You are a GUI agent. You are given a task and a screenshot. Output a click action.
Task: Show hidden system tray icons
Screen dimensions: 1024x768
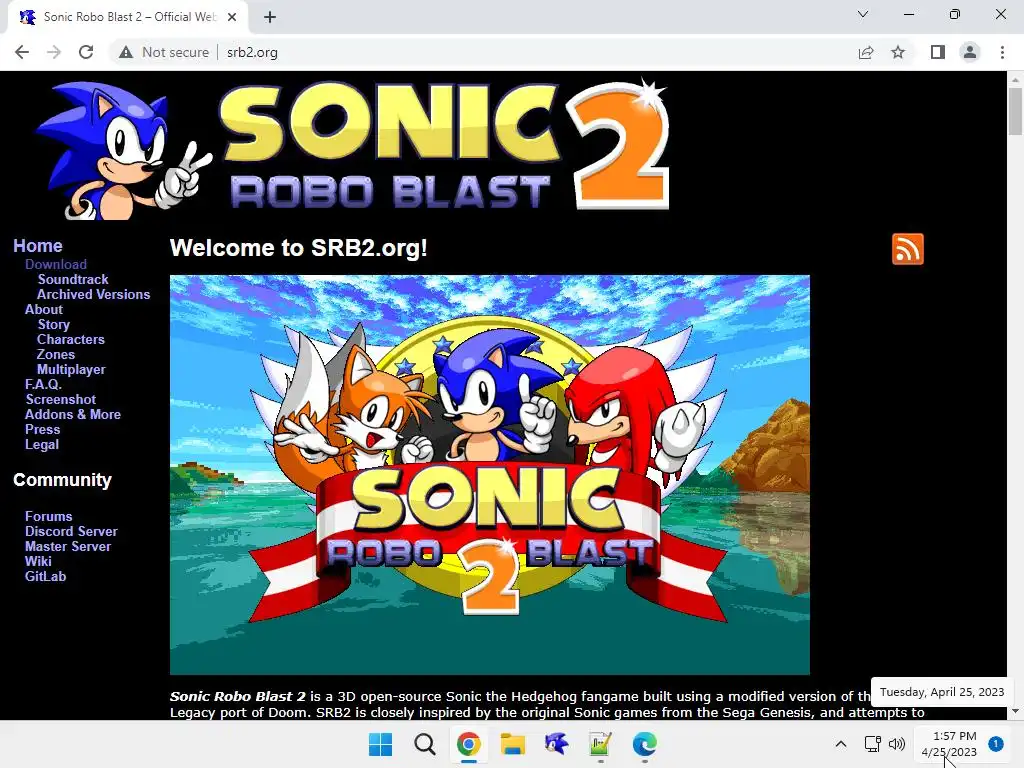coord(841,744)
